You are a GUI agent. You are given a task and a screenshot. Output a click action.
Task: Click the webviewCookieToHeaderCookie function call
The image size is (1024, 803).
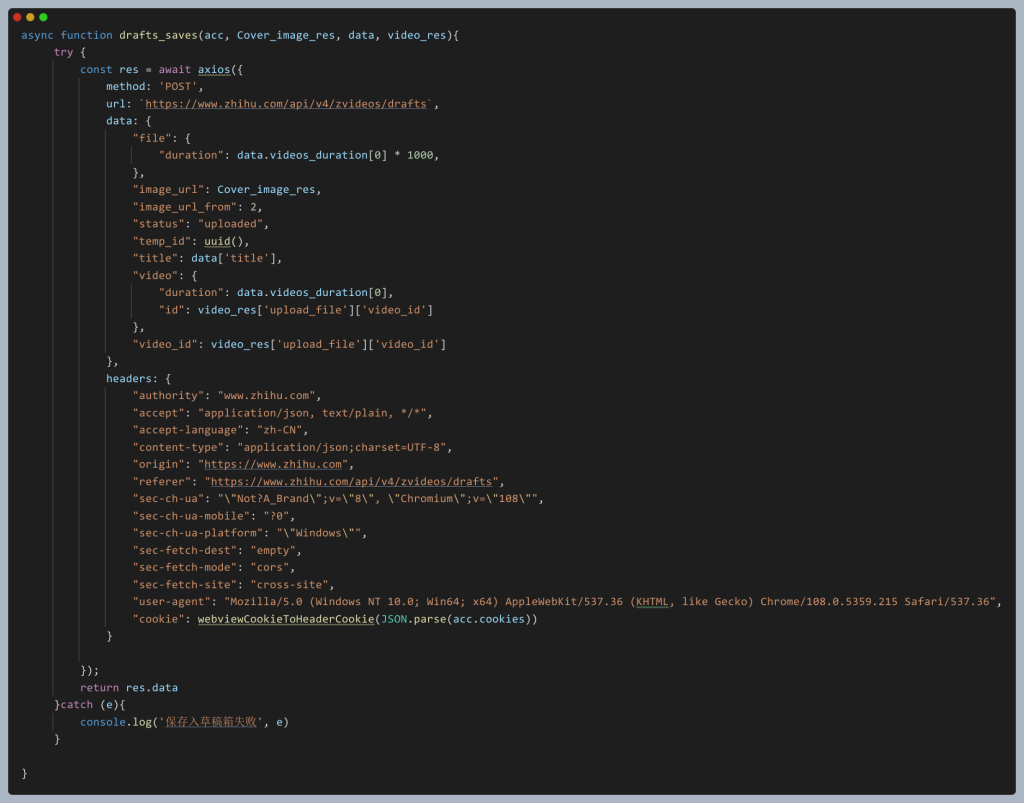(286, 620)
